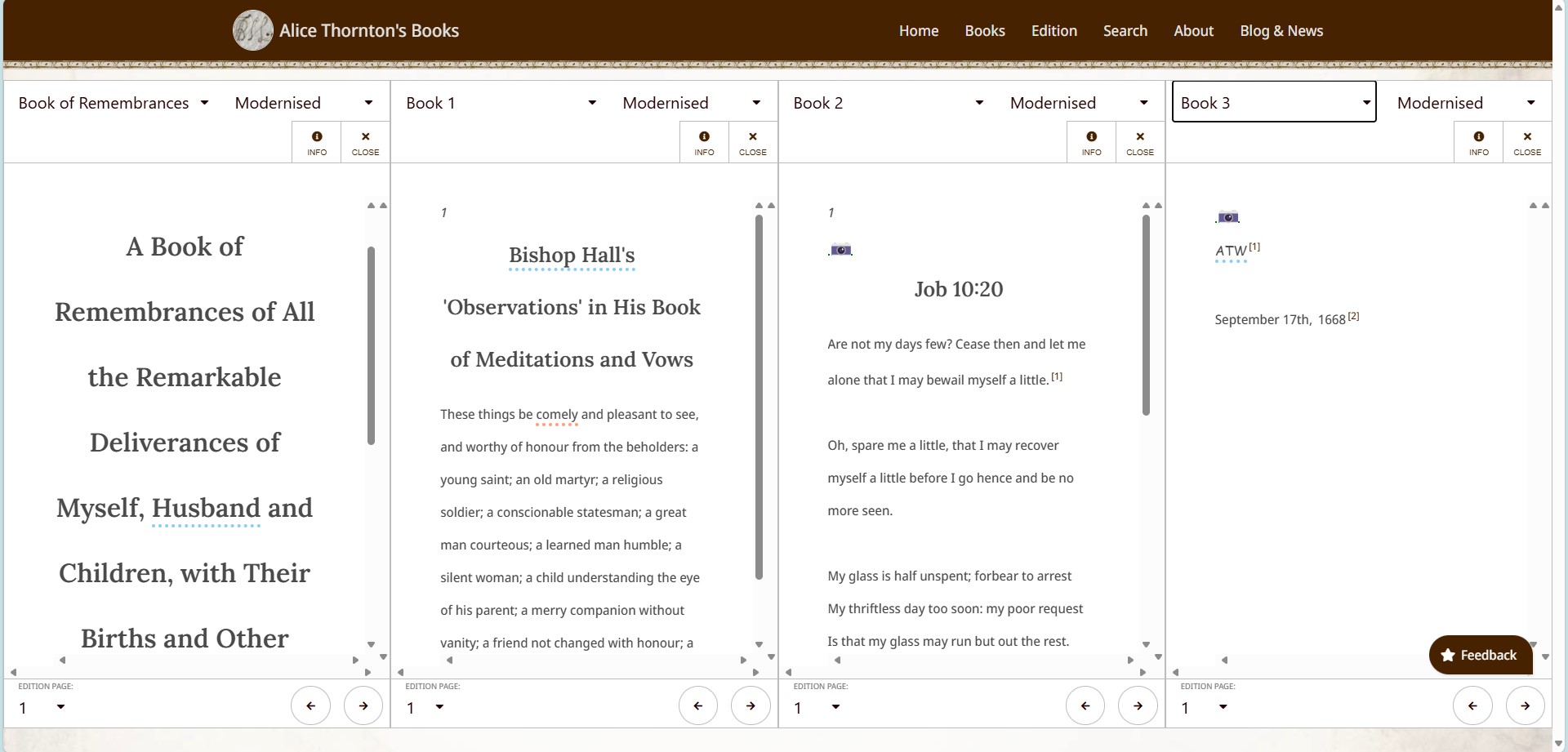Click the ATW annotated initials
The width and height of the screenshot is (1568, 752).
click(x=1231, y=251)
